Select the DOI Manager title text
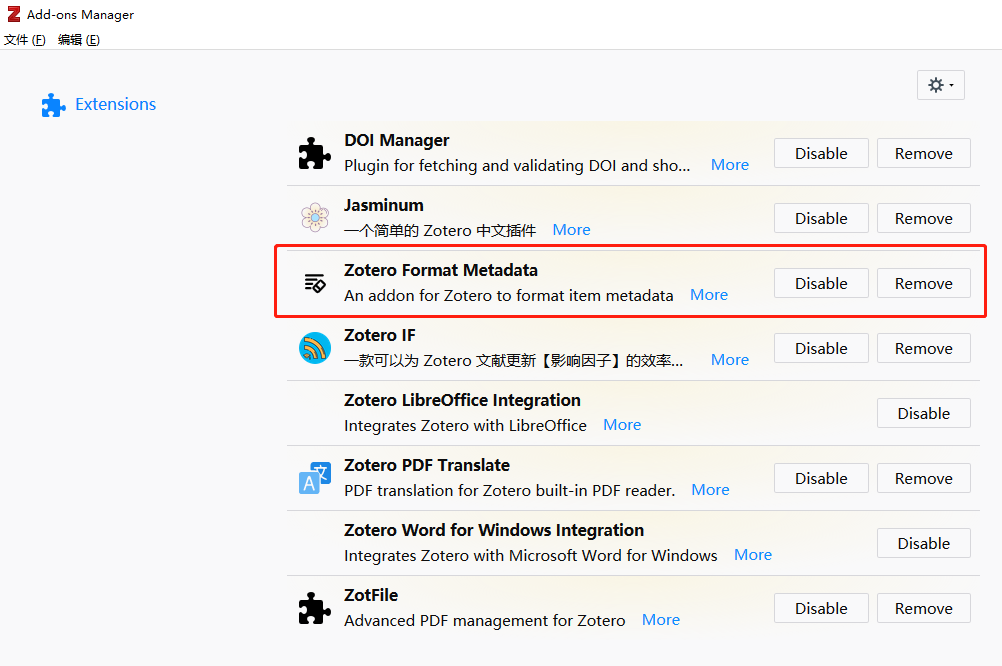The width and height of the screenshot is (1002, 666). [x=396, y=140]
